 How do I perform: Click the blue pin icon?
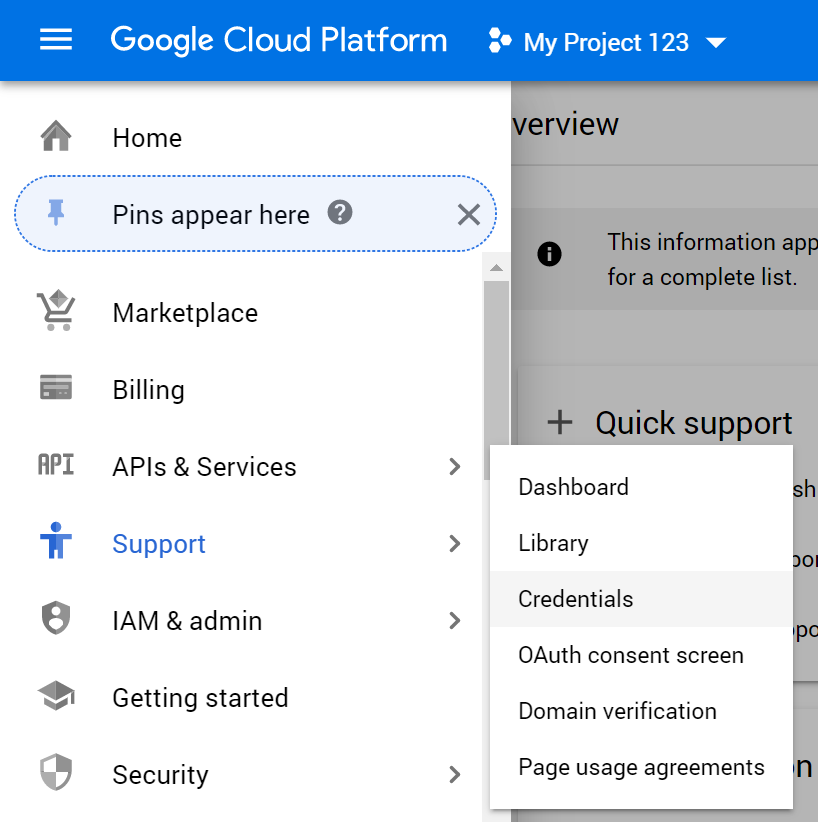[x=56, y=212]
